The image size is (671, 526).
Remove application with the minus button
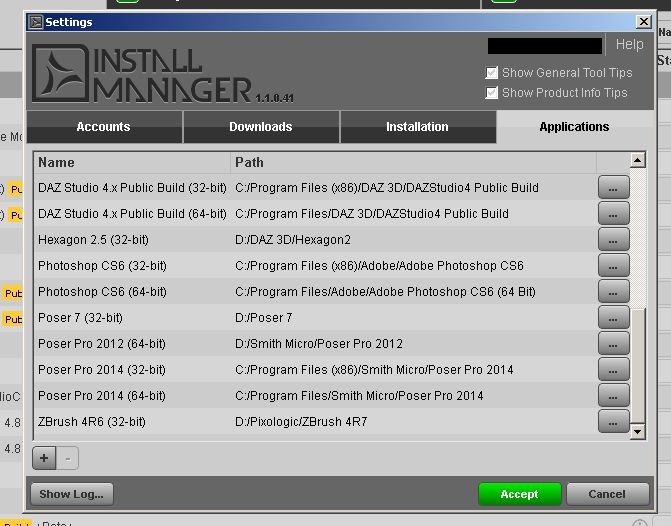(x=68, y=458)
